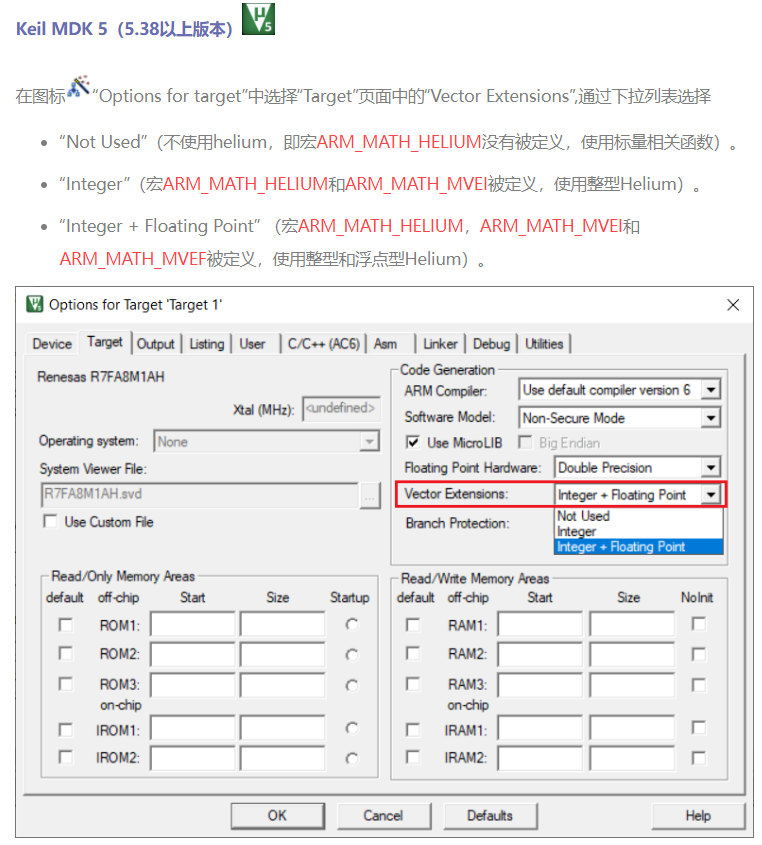Close the Options for Target dialog
This screenshot has width=762, height=845.
[733, 305]
